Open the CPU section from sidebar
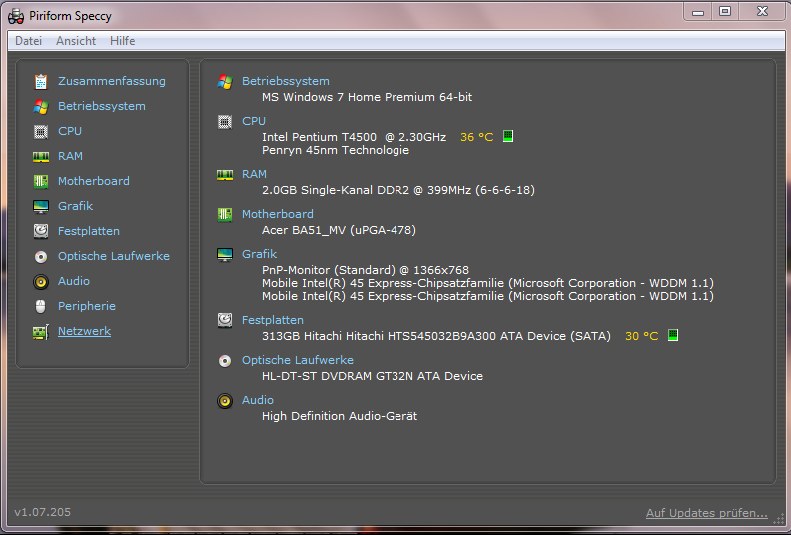Viewport: 791px width, 535px height. [x=70, y=131]
